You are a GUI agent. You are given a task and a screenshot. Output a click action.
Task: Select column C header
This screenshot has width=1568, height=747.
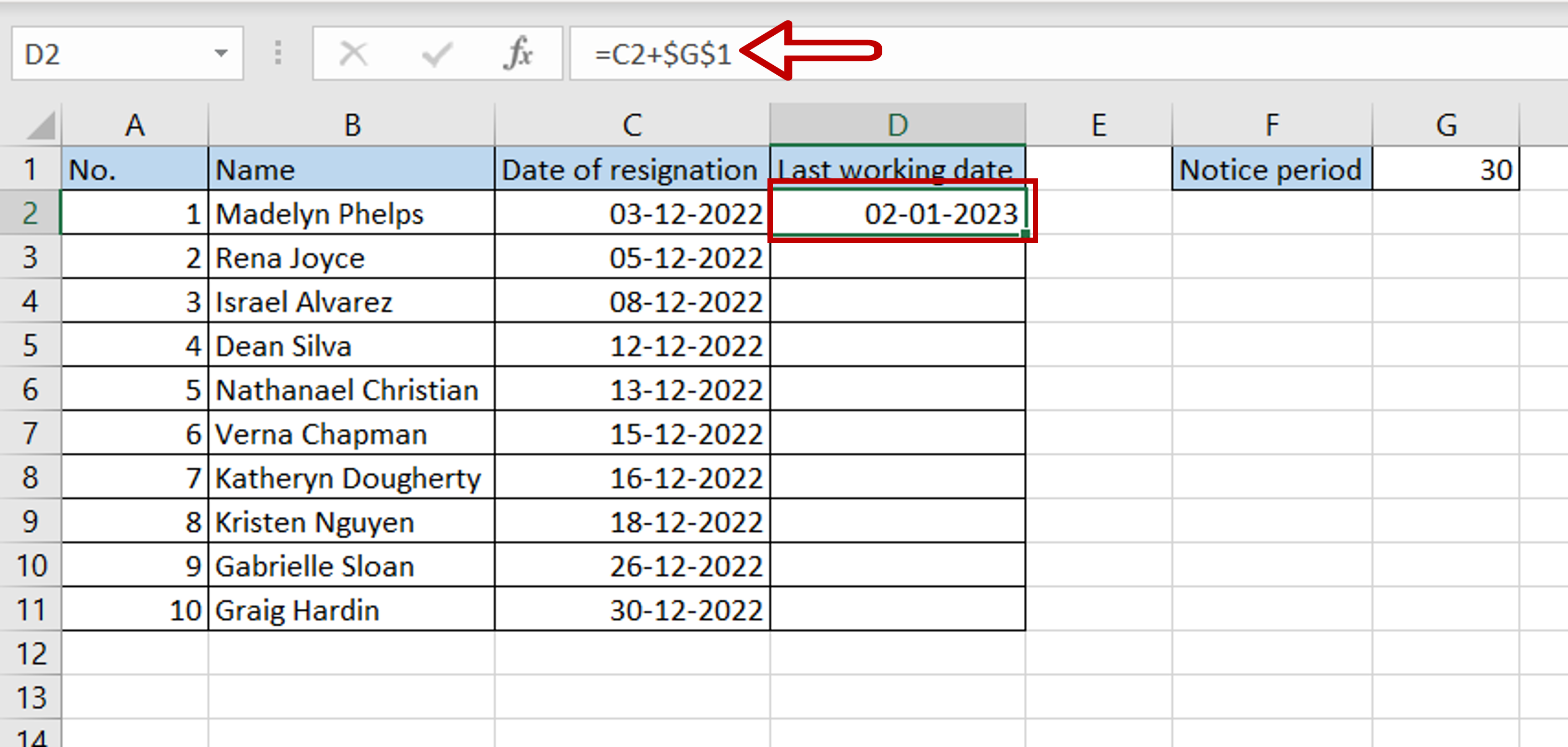pyautogui.click(x=632, y=125)
